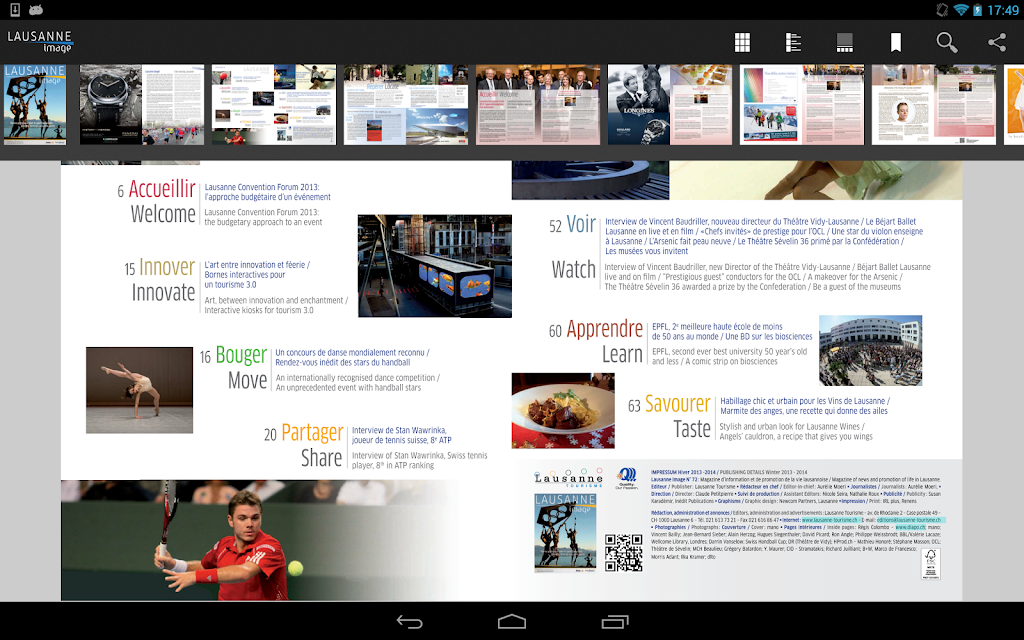
Task: Tap the battery status icon
Action: tap(977, 9)
